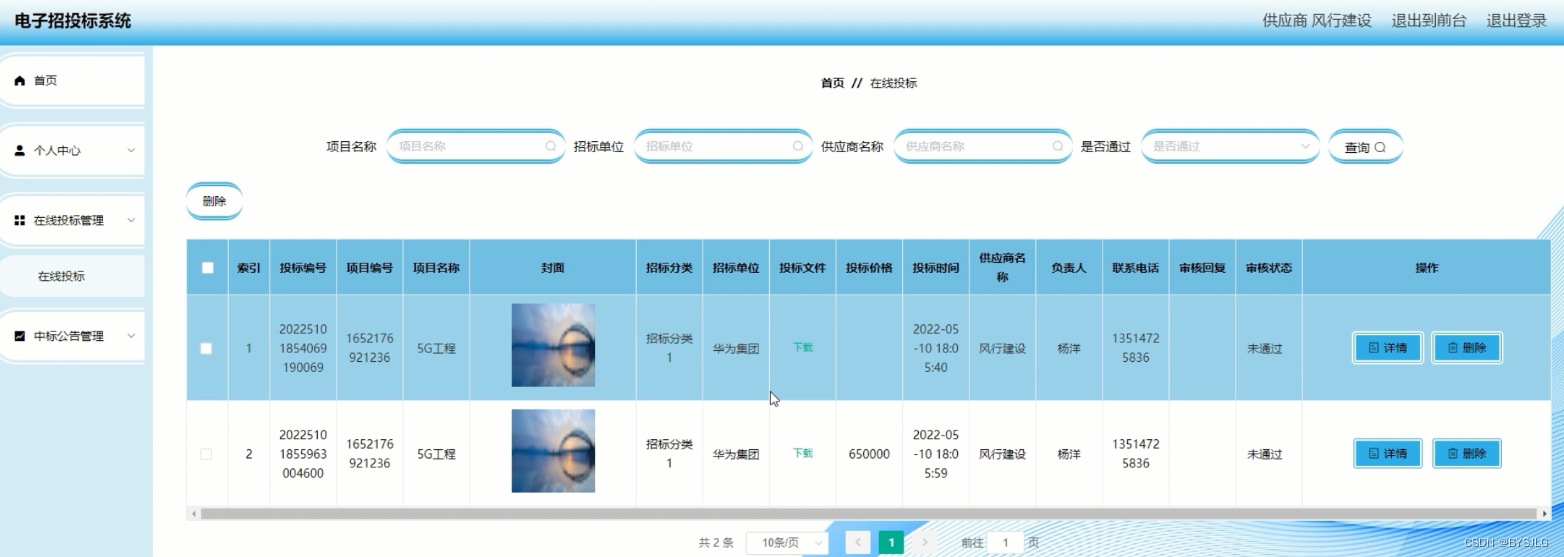The image size is (1564, 557).
Task: Select 在线投标 submenu item
Action: (72, 276)
